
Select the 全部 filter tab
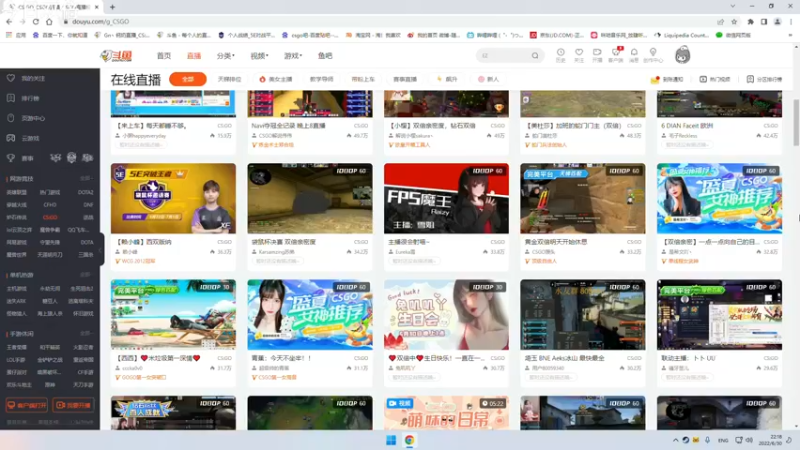pyautogui.click(x=188, y=79)
